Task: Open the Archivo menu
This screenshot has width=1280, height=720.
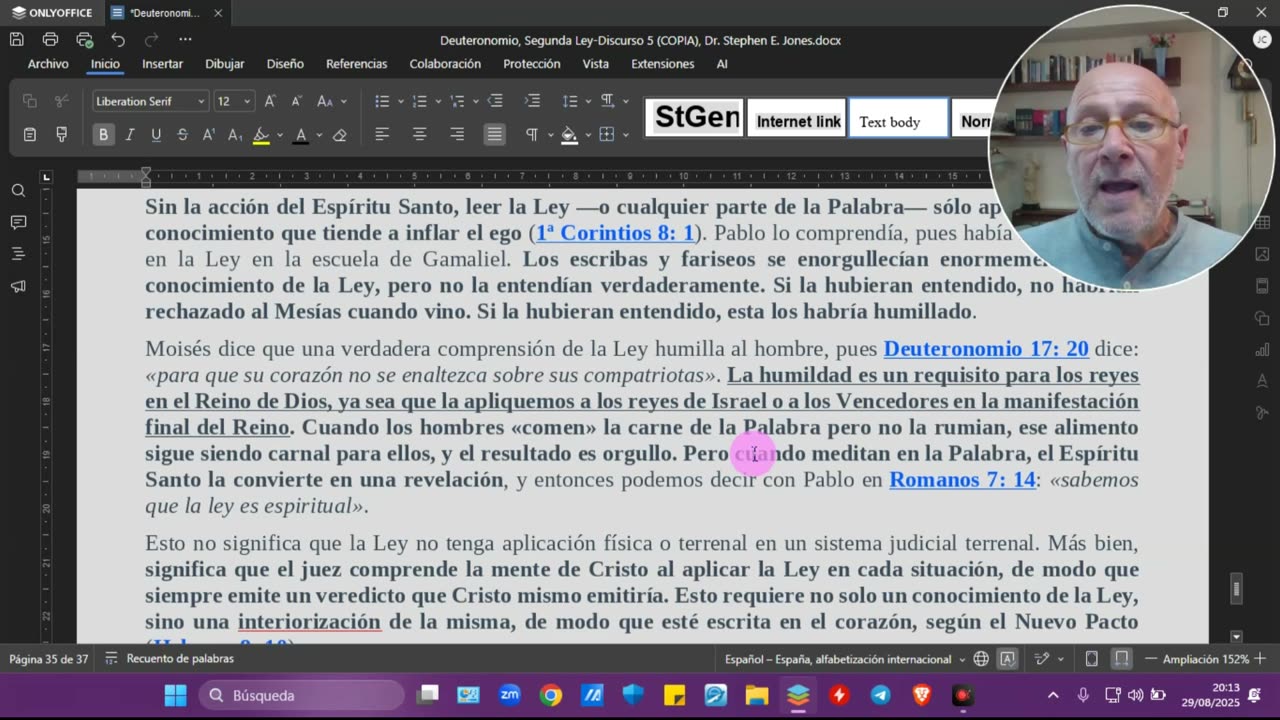Action: coord(48,64)
